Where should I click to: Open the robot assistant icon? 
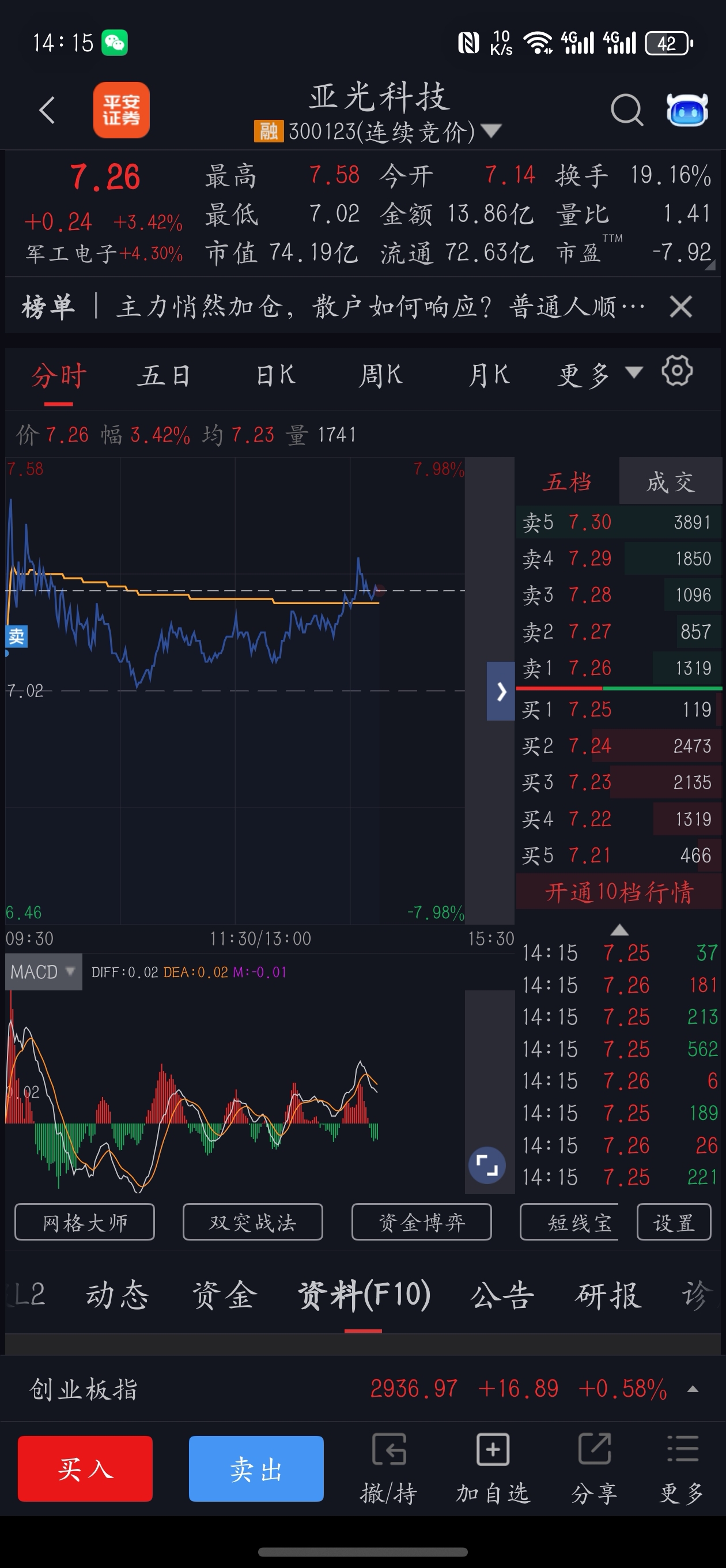pos(687,110)
